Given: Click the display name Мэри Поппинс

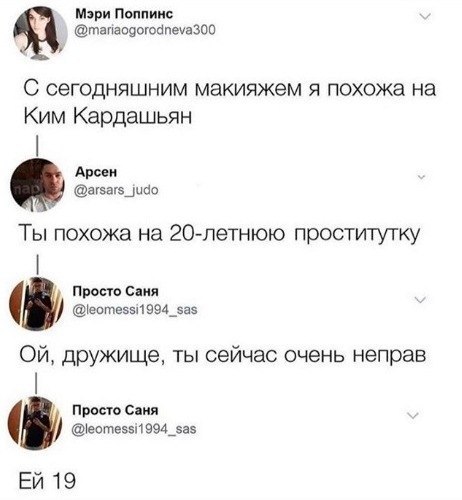Looking at the screenshot, I should pyautogui.click(x=124, y=14).
